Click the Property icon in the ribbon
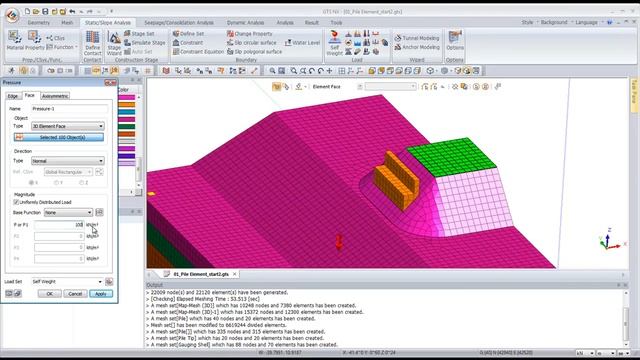Screen dimensions: 640x360 [35, 40]
